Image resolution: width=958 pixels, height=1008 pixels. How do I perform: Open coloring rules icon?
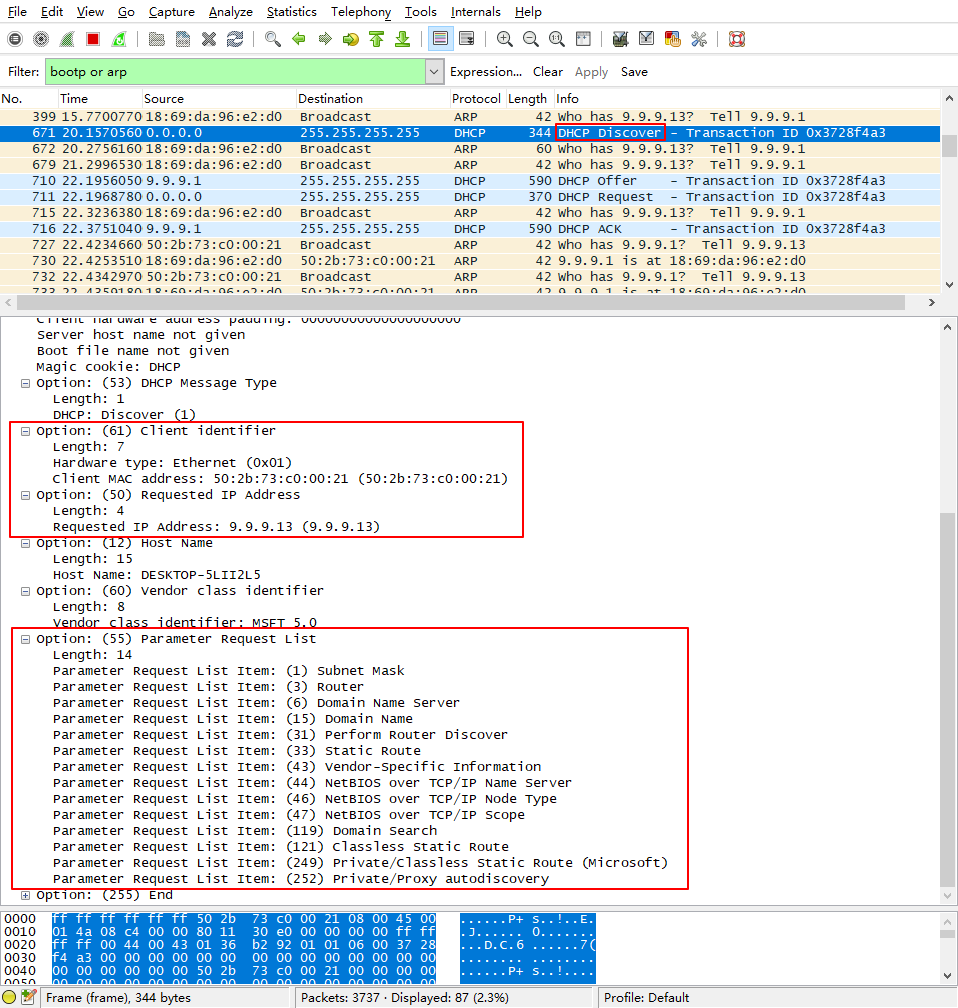[673, 39]
